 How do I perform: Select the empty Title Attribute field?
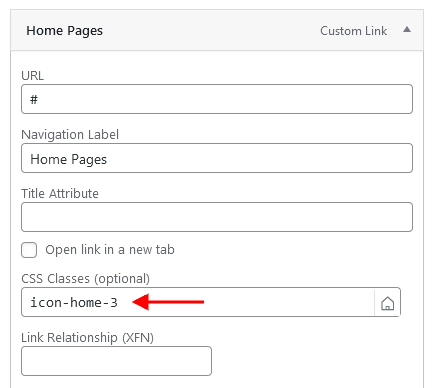tap(217, 217)
